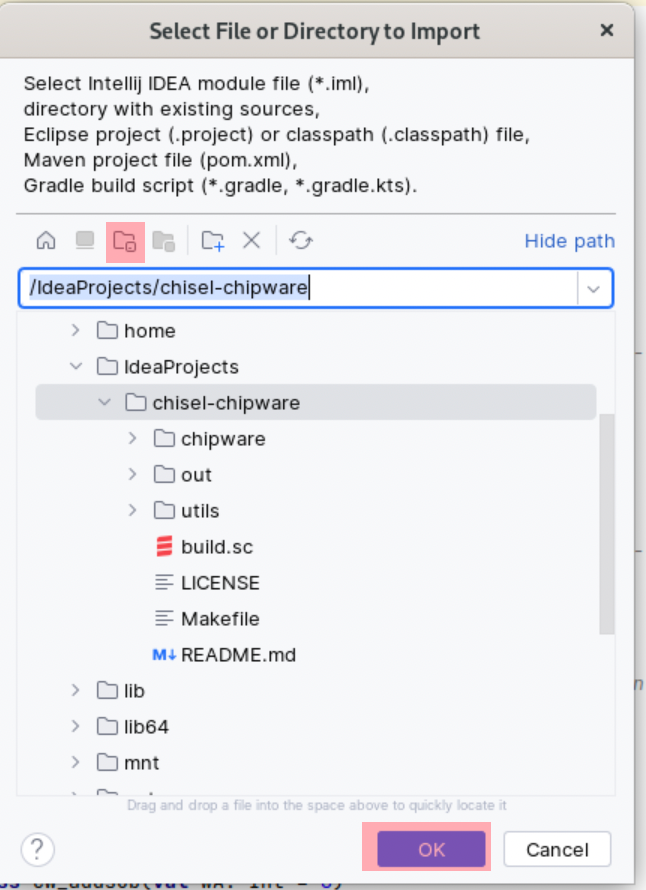Click the README.md markdown icon
Screen dimensions: 646x890
coord(164,655)
